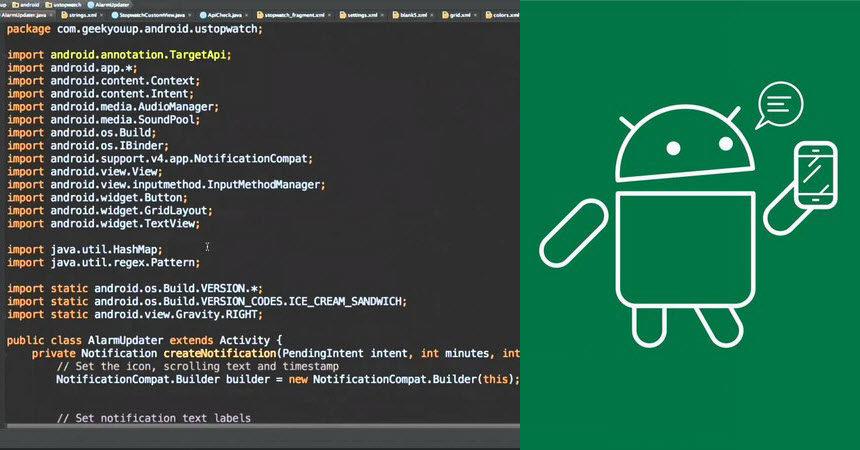
Task: Click the AlarmUpdater class breadcrumb
Action: [x=108, y=5]
